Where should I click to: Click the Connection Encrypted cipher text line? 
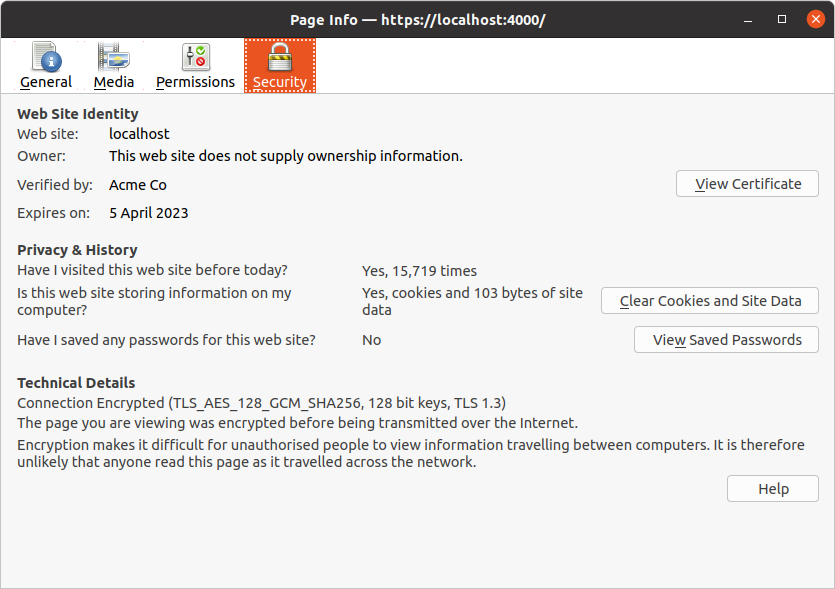[262, 403]
